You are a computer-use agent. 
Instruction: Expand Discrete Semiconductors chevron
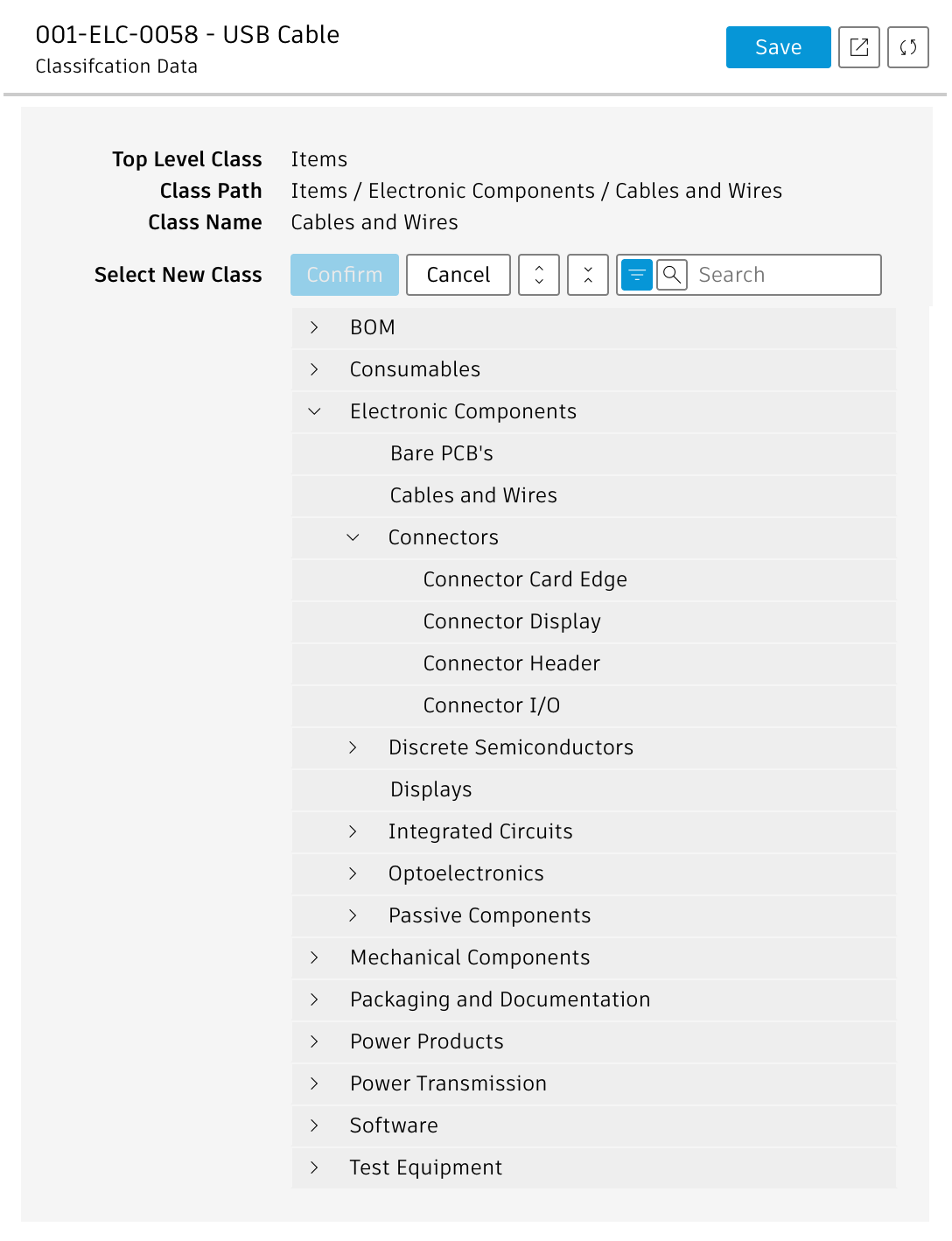click(x=353, y=747)
